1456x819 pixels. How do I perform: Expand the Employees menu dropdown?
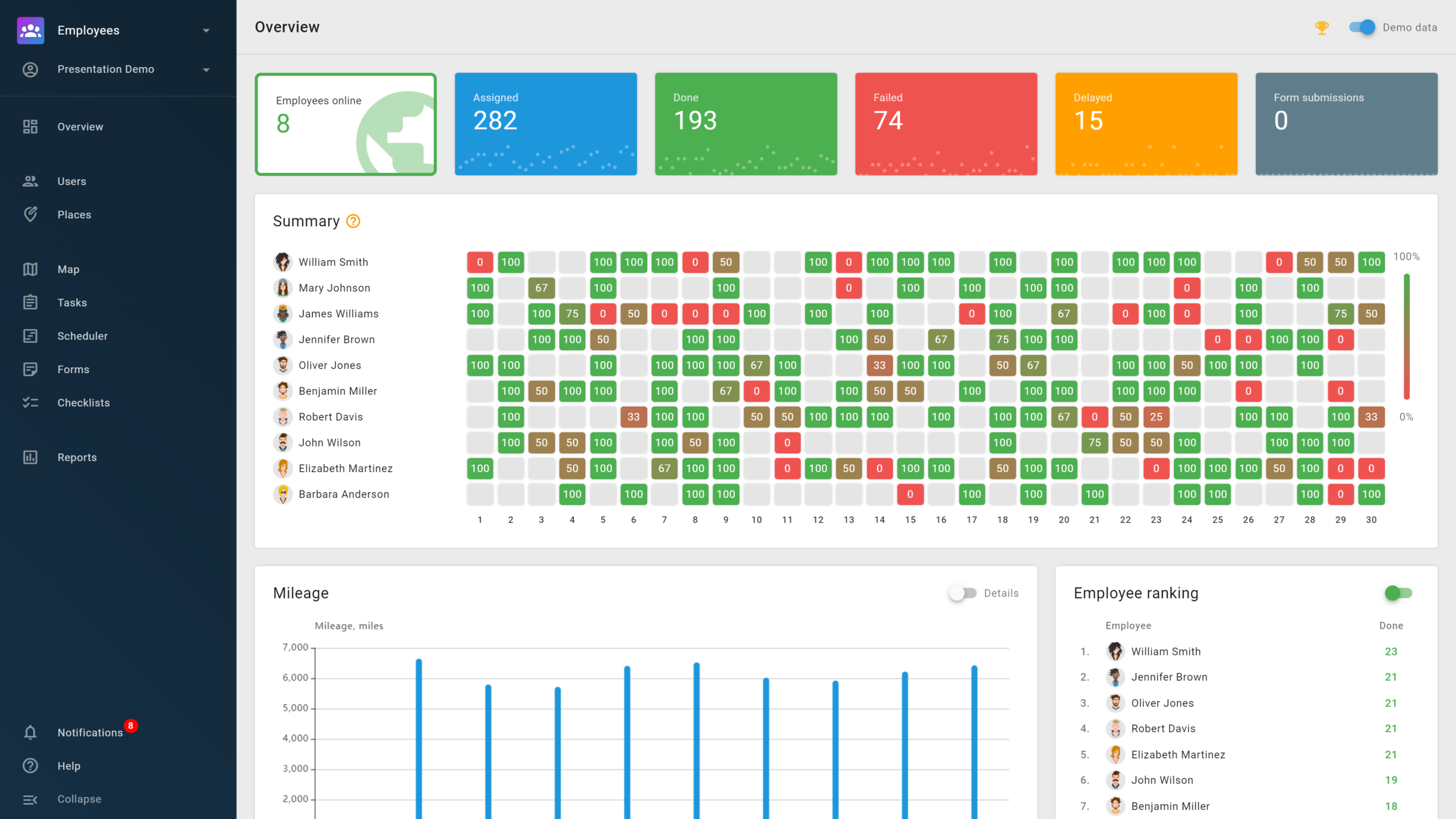pyautogui.click(x=206, y=30)
